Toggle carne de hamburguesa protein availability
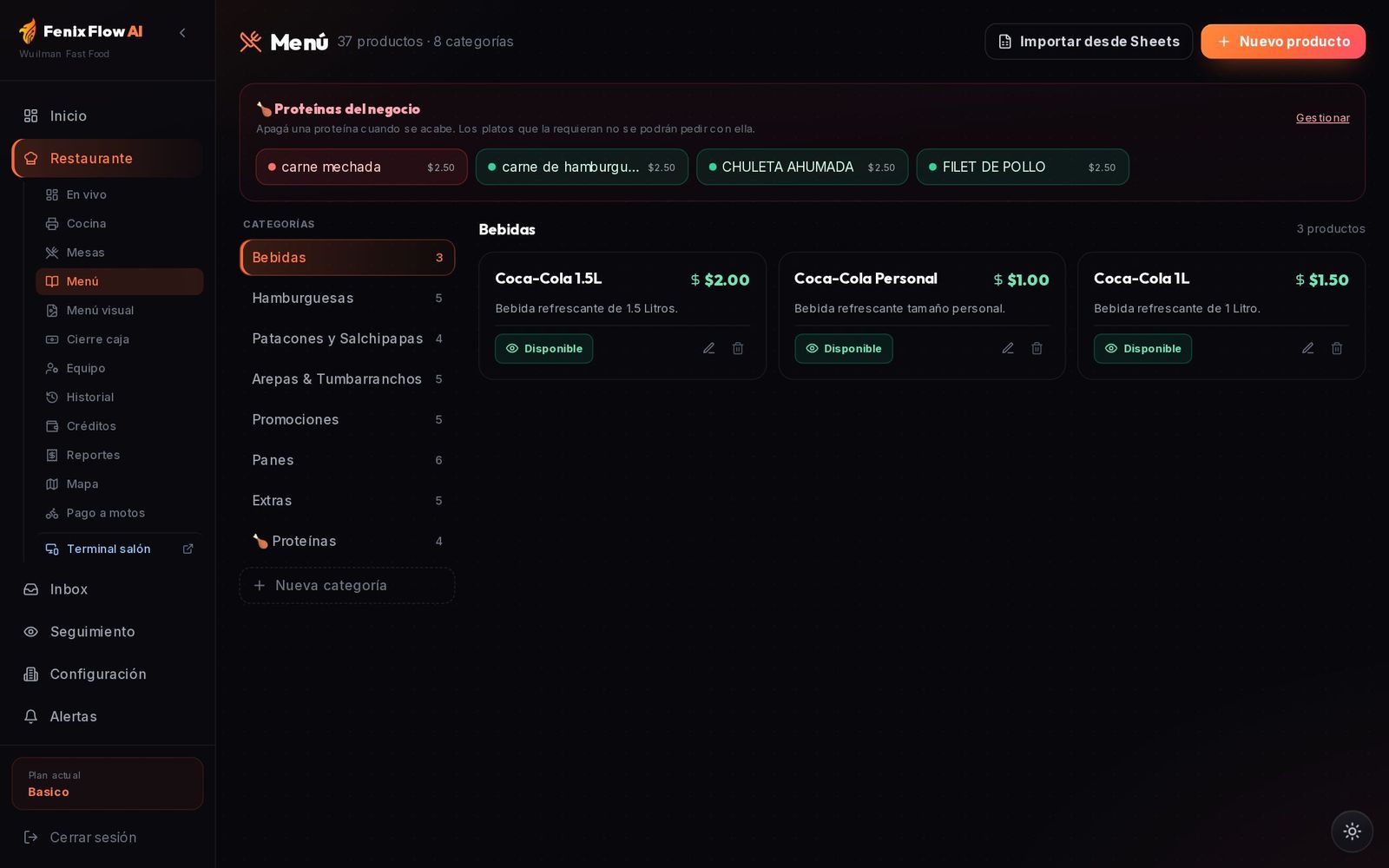Viewport: 1389px width, 868px height. point(582,167)
